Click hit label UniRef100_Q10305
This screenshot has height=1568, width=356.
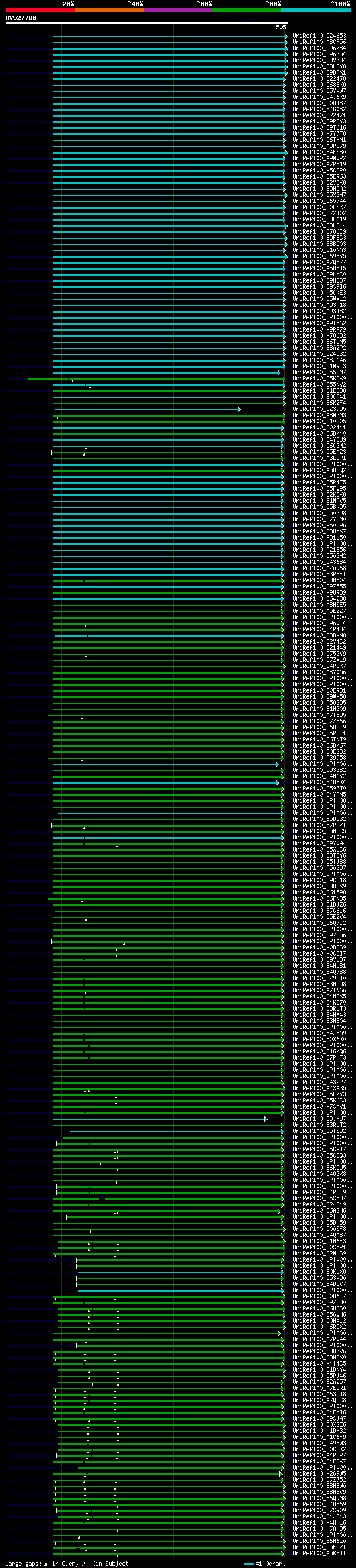(319, 422)
